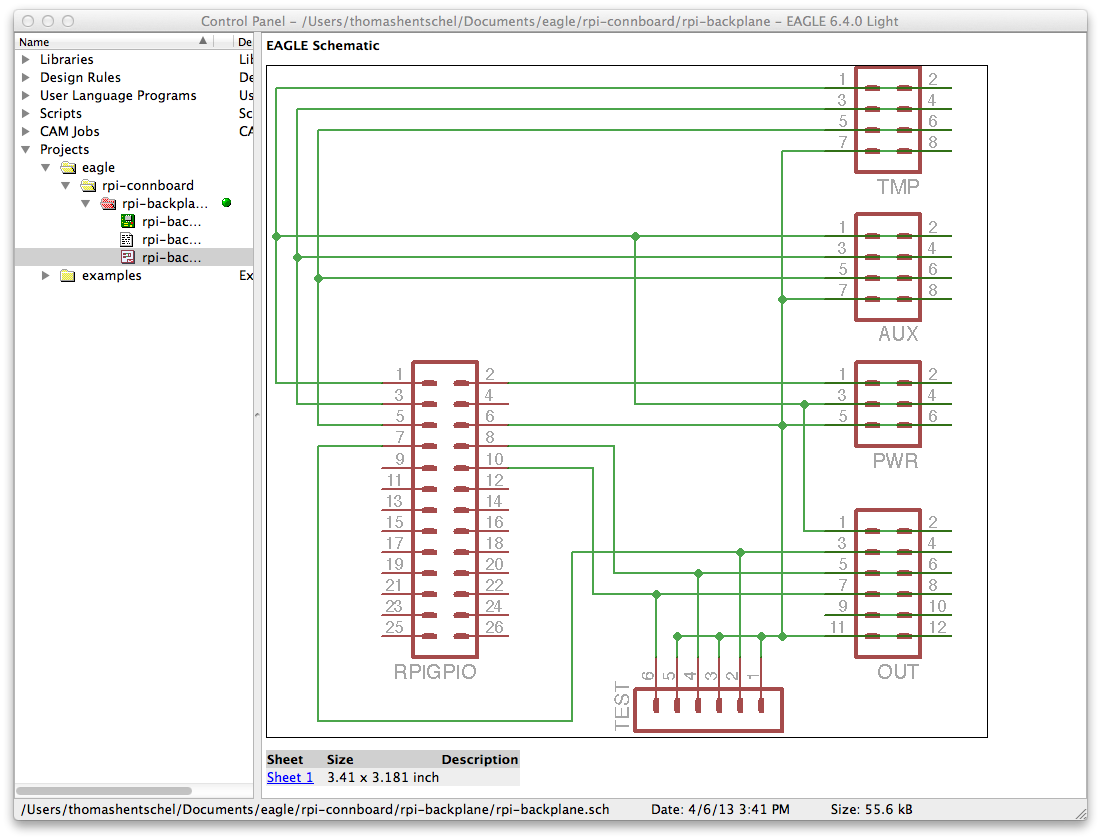Image resolution: width=1101 pixels, height=840 pixels.
Task: Click 'Size: 55.6 kB' status text
Action: coord(871,809)
